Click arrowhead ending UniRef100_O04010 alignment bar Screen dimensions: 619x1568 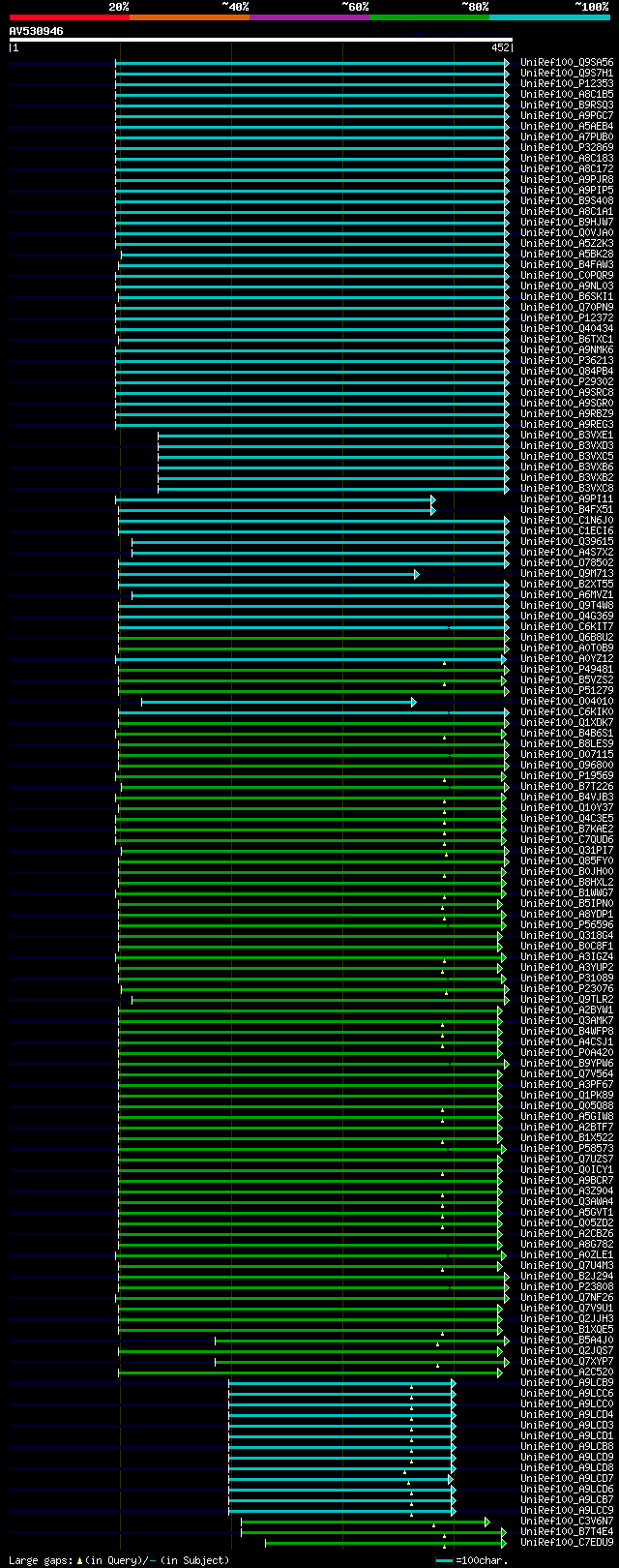point(414,701)
